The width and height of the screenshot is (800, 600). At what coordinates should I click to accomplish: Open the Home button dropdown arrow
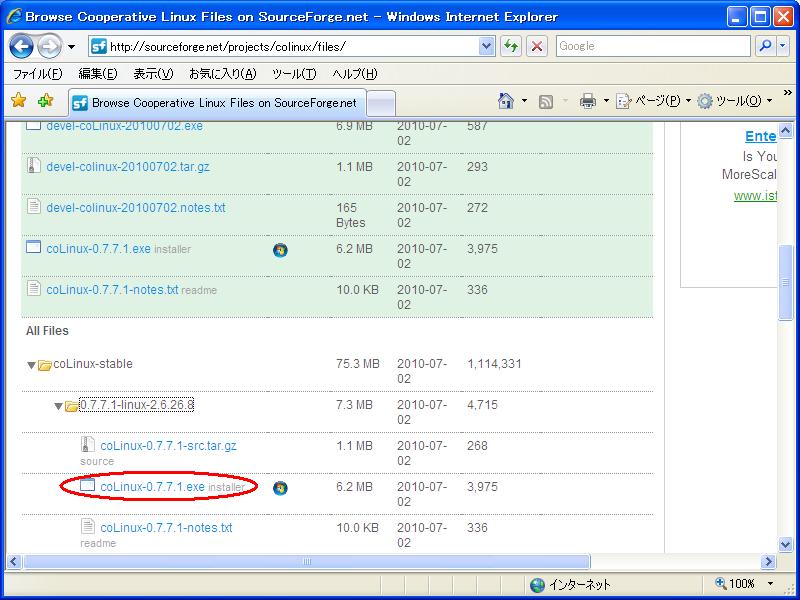pos(524,101)
